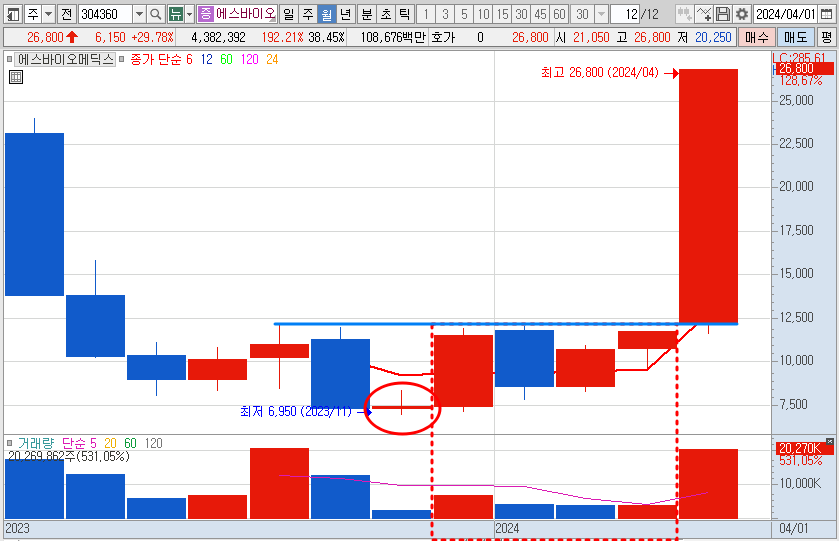Click the red 26,800 price axis tag
The height and width of the screenshot is (541, 839).
804,68
